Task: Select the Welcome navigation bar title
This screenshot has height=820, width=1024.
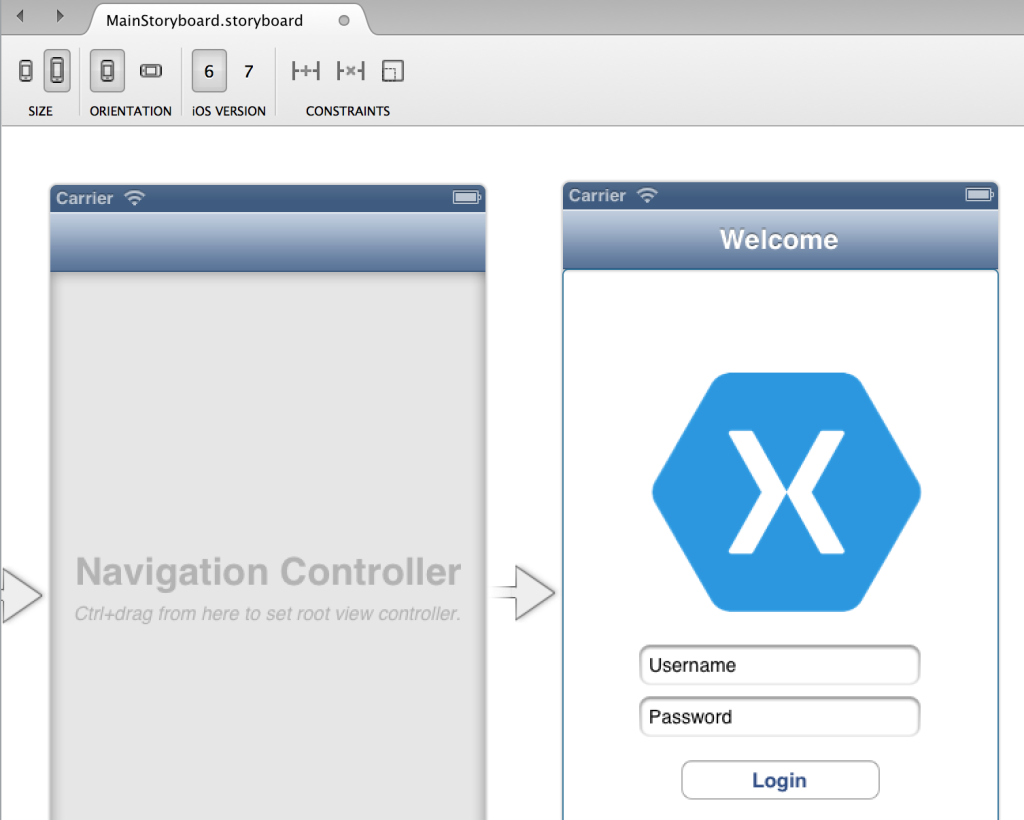Action: [779, 240]
